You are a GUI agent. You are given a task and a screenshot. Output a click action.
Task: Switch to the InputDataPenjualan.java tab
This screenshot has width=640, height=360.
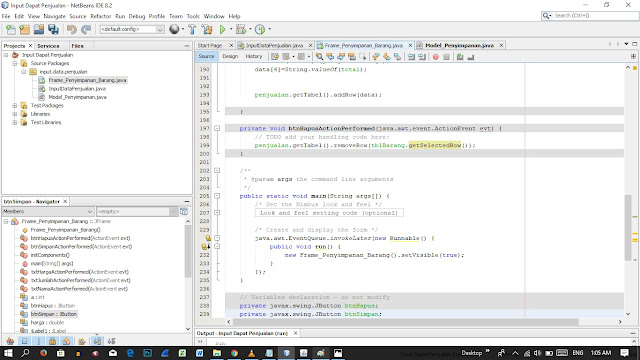pyautogui.click(x=274, y=45)
